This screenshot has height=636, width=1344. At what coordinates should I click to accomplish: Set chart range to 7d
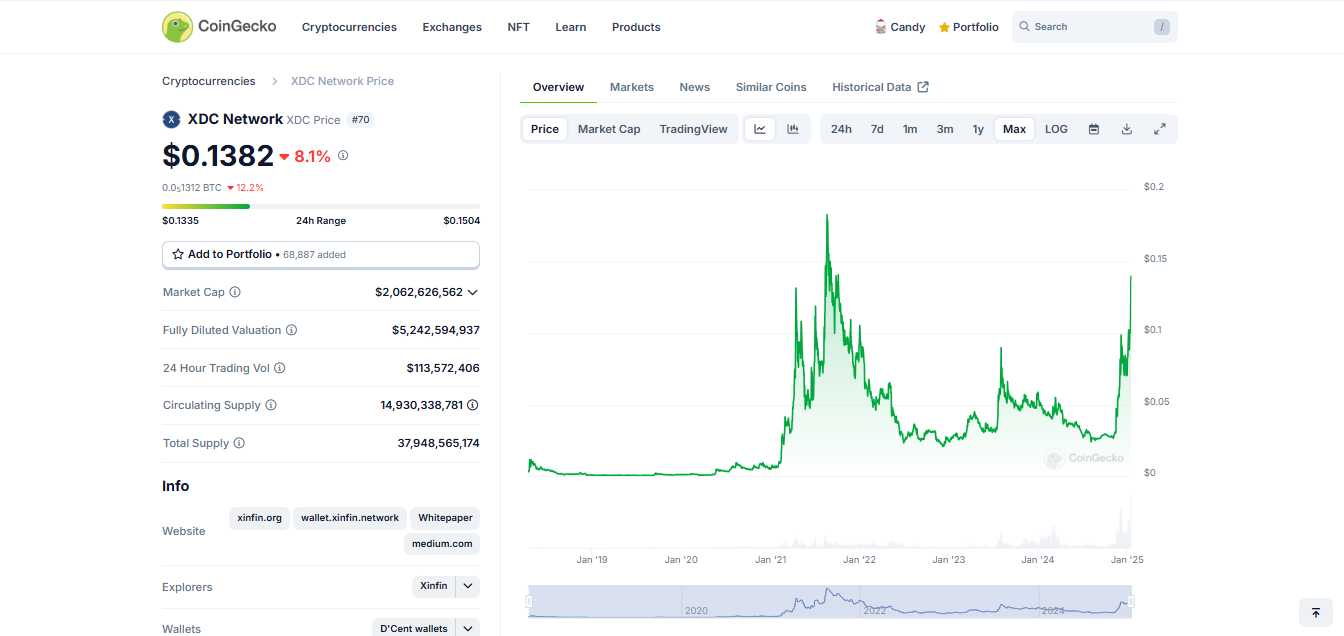pos(877,129)
